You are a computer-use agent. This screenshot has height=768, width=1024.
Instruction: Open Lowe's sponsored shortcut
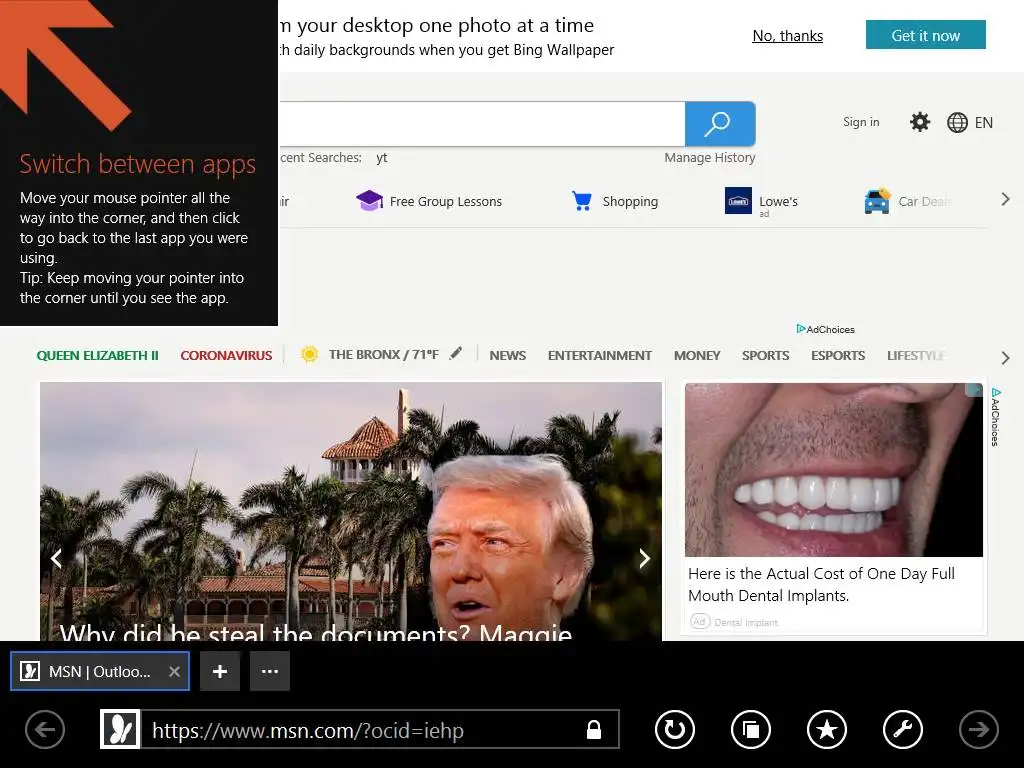[761, 202]
